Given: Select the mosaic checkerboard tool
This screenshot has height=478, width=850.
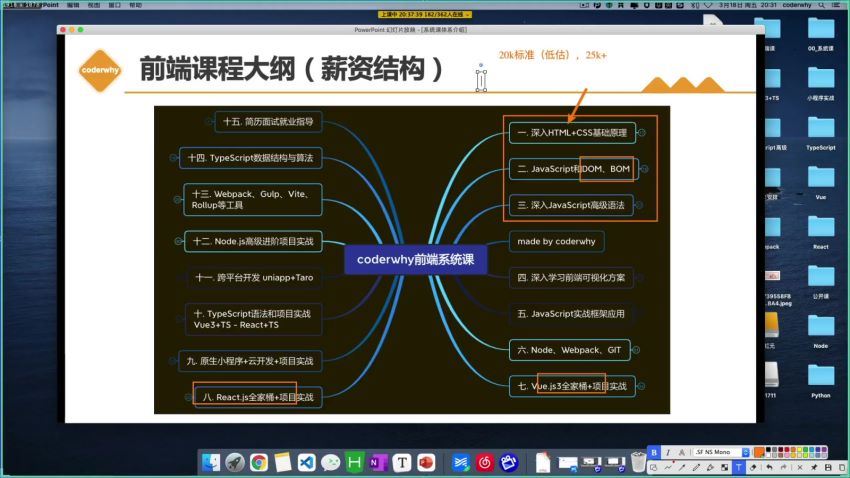Looking at the screenshot, I should 725,467.
